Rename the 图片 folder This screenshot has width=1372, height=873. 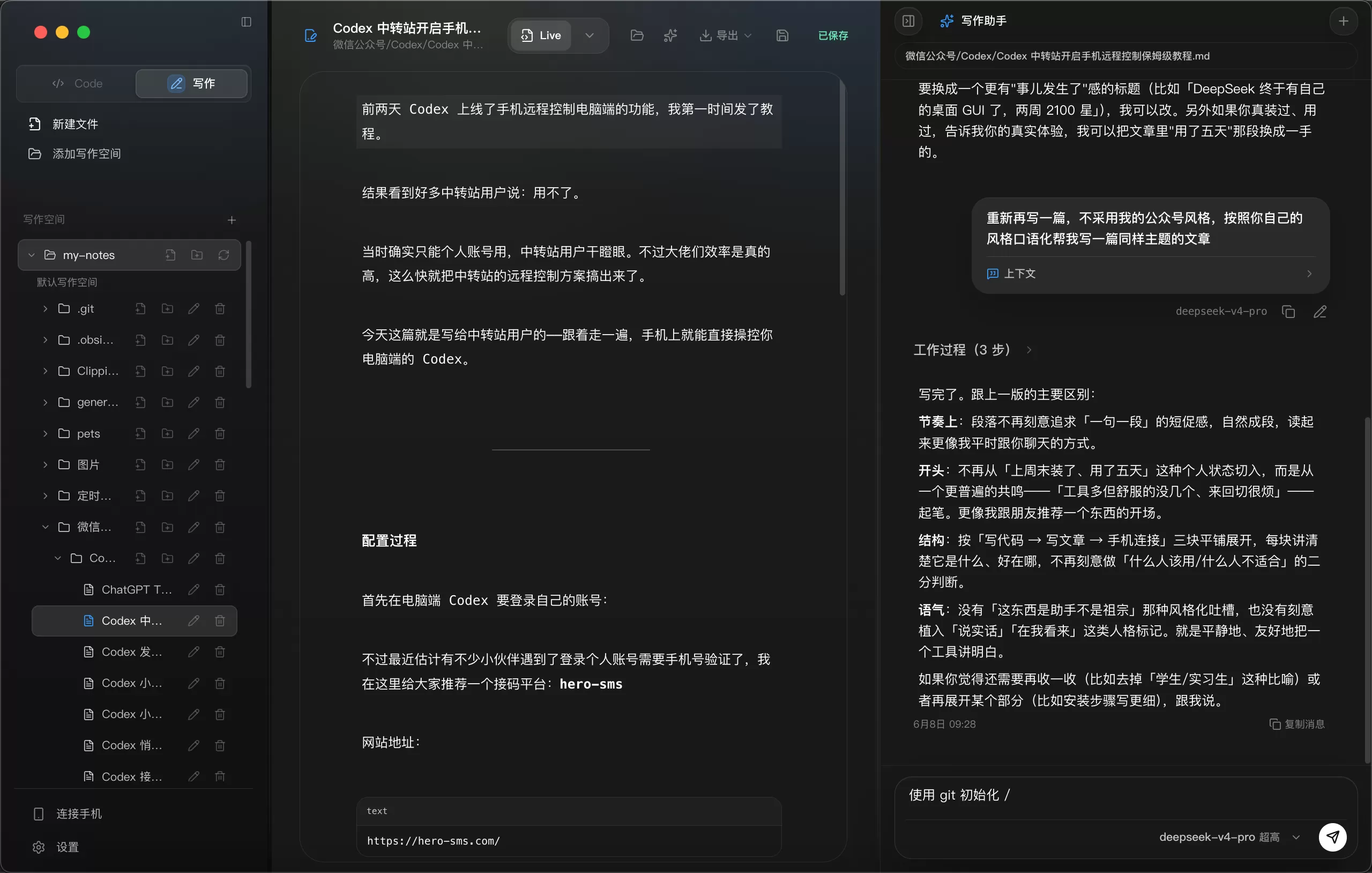tap(193, 465)
